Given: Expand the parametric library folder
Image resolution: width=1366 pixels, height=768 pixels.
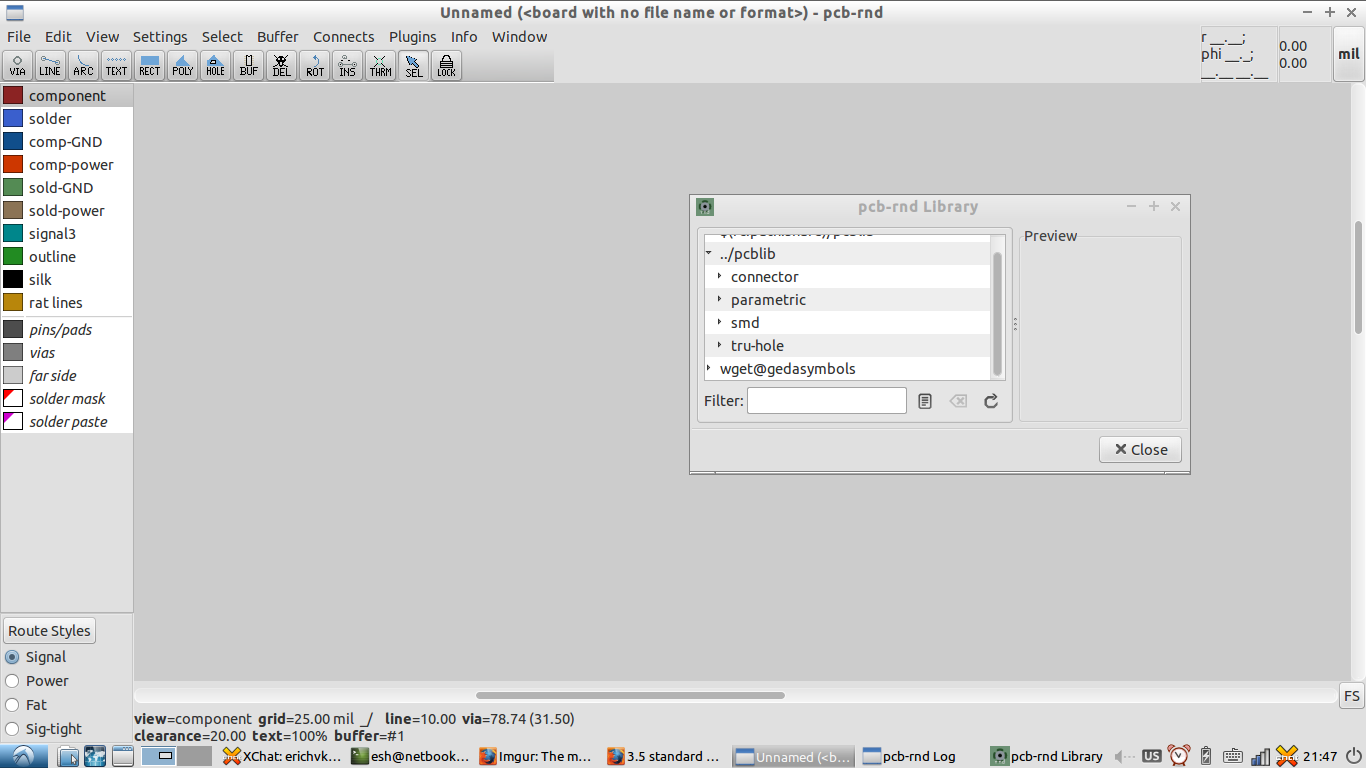Looking at the screenshot, I should (x=720, y=300).
